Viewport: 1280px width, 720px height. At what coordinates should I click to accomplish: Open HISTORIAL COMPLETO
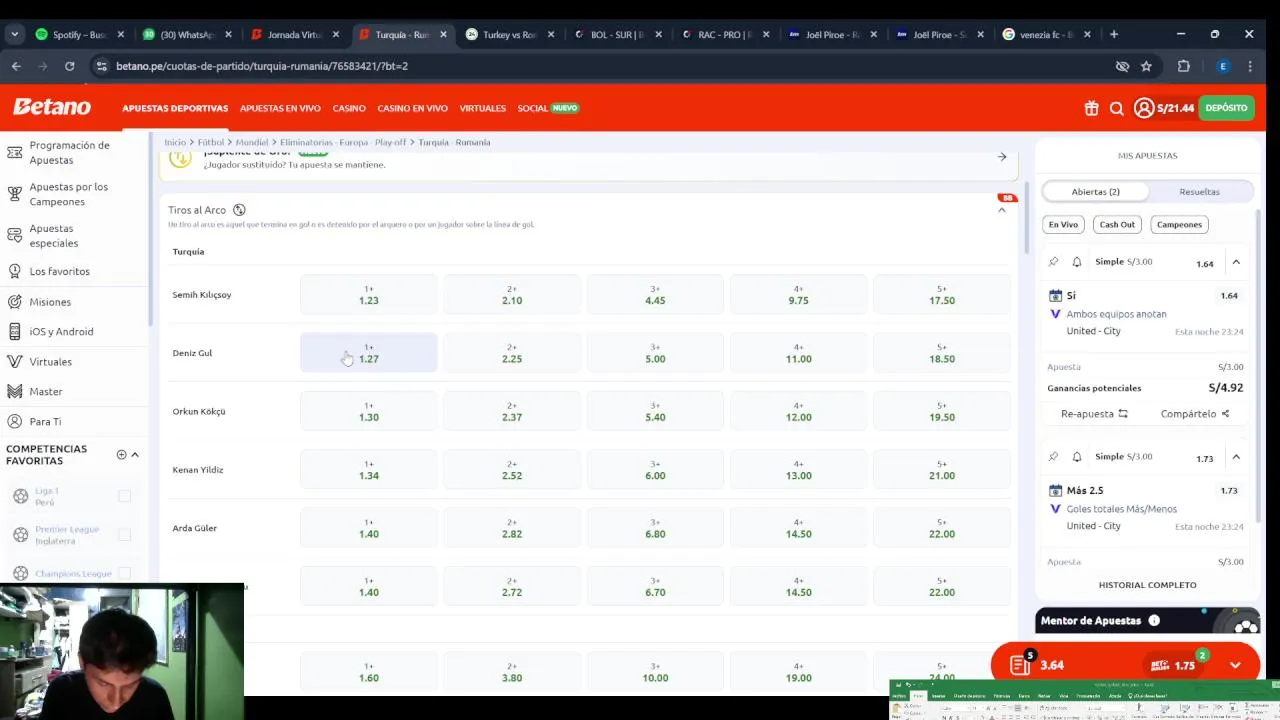pyautogui.click(x=1147, y=585)
